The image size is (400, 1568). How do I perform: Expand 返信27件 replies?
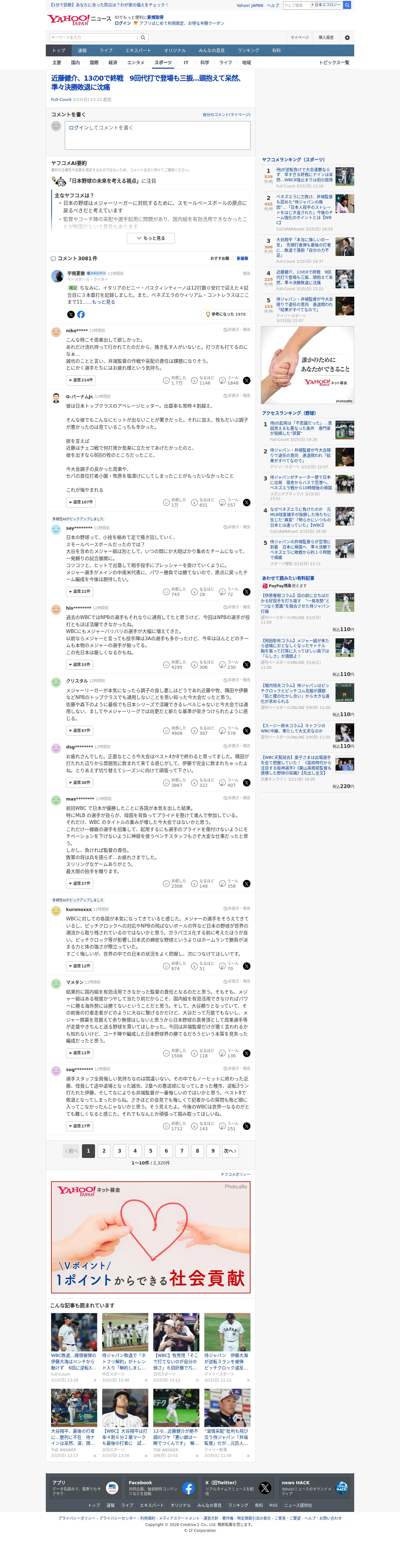(x=79, y=884)
